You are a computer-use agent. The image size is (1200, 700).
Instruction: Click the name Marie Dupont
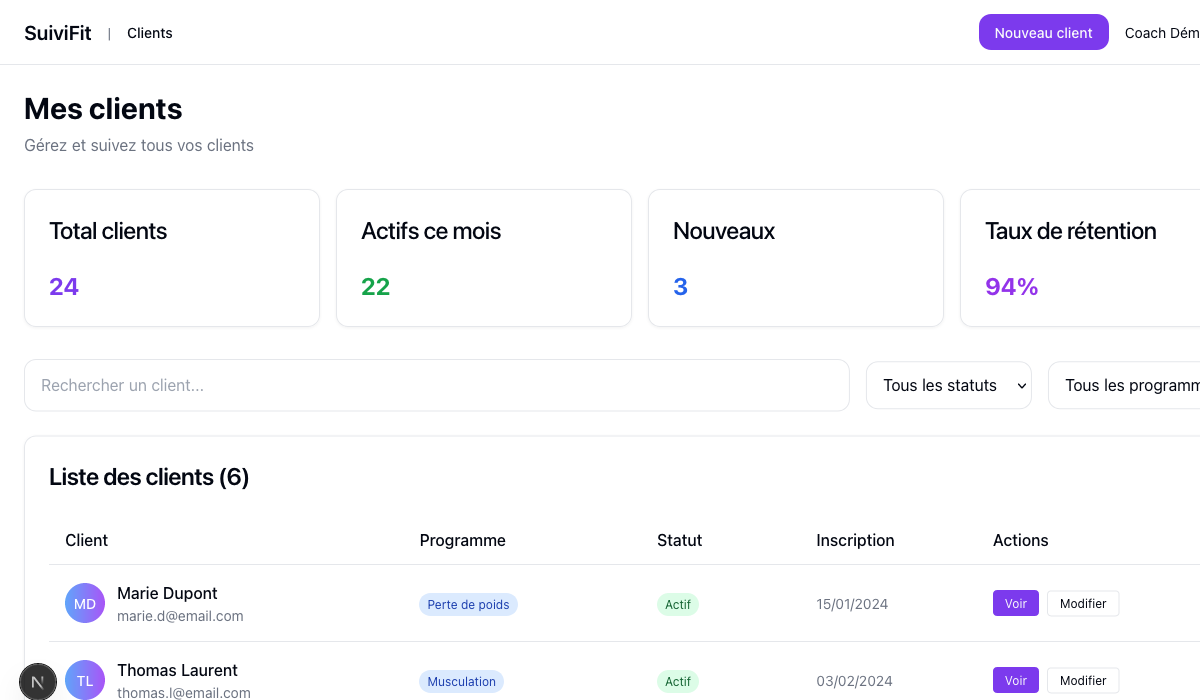(x=167, y=593)
